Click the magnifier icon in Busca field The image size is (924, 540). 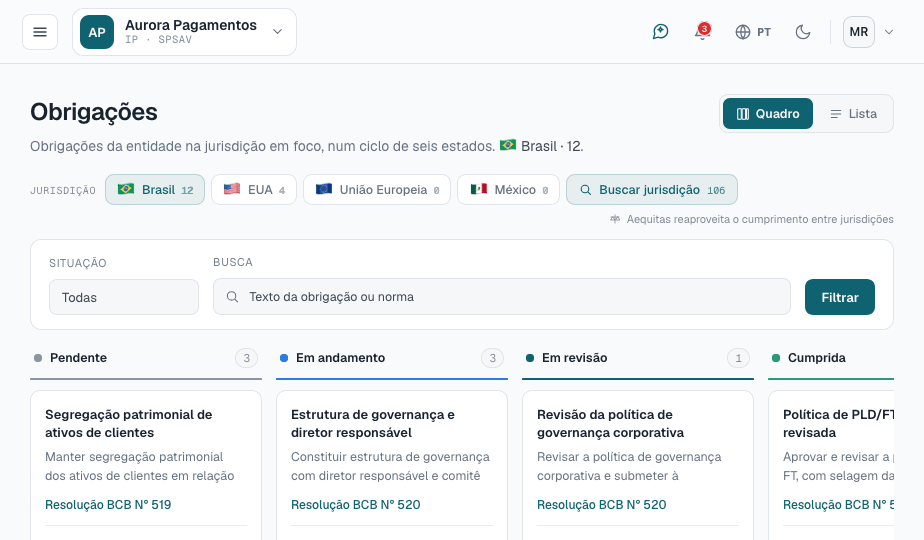click(x=233, y=297)
